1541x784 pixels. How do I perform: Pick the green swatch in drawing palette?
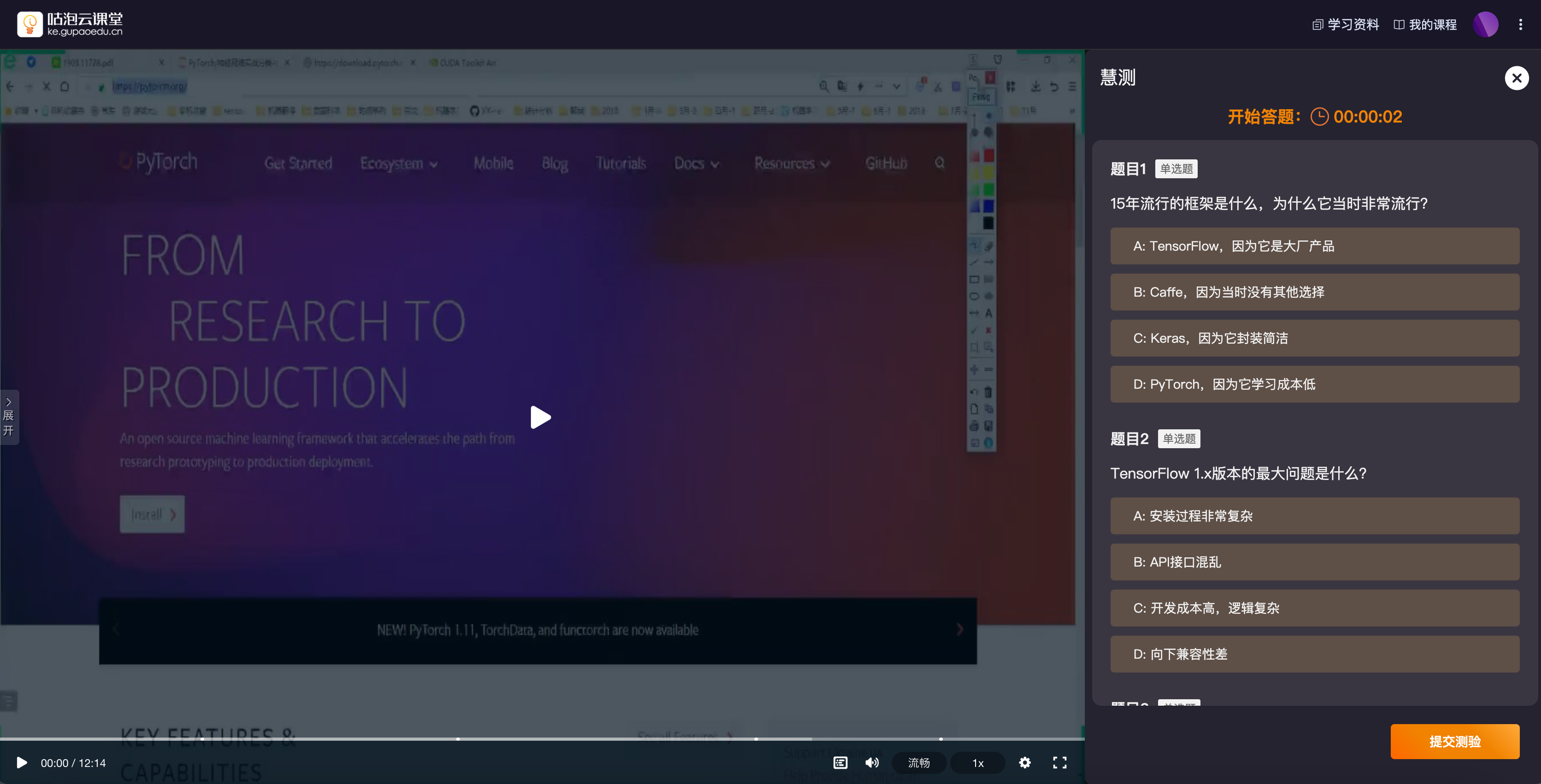[988, 189]
